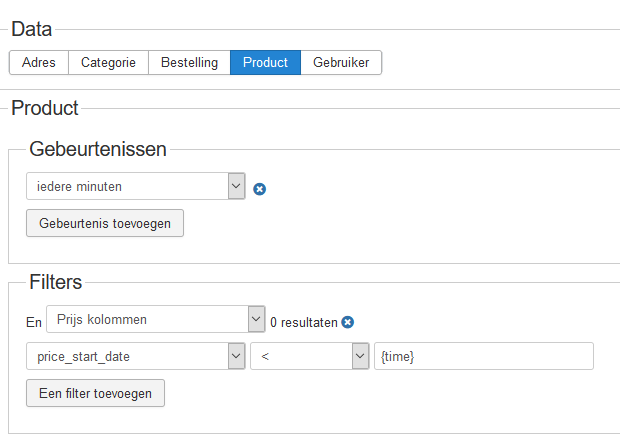Open the Categorie data tab
Screen dimensions: 620x440
108,62
